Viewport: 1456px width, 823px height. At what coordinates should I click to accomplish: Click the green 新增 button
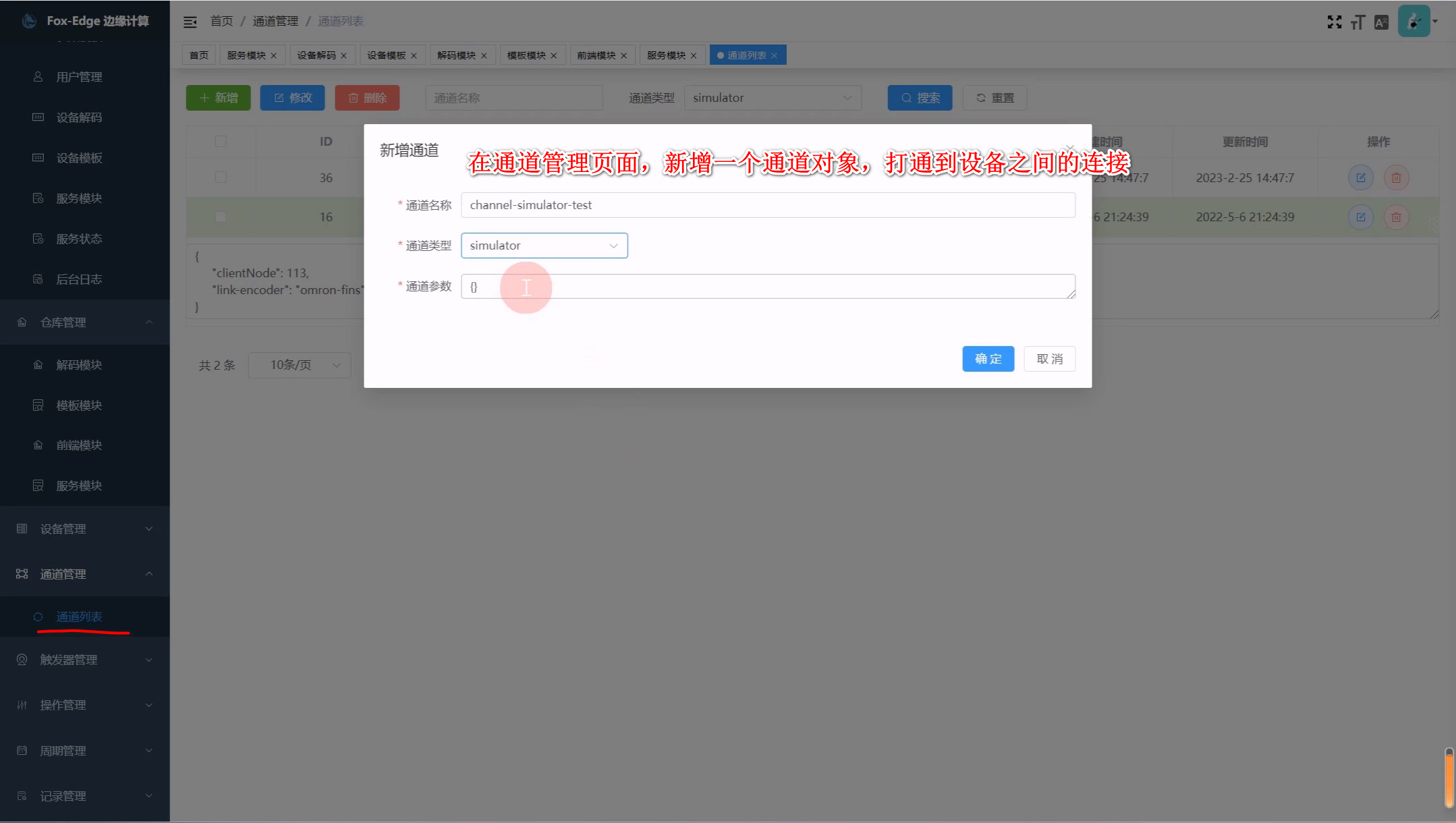tap(219, 98)
